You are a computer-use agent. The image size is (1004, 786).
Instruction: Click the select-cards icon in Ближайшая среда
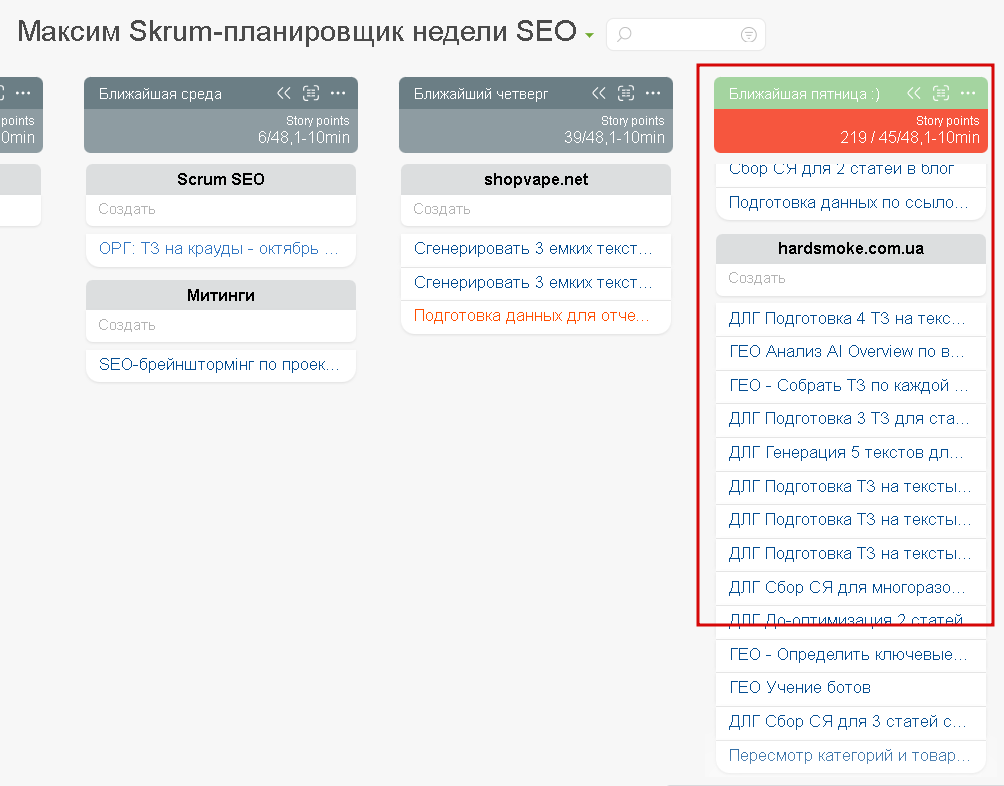tap(312, 93)
